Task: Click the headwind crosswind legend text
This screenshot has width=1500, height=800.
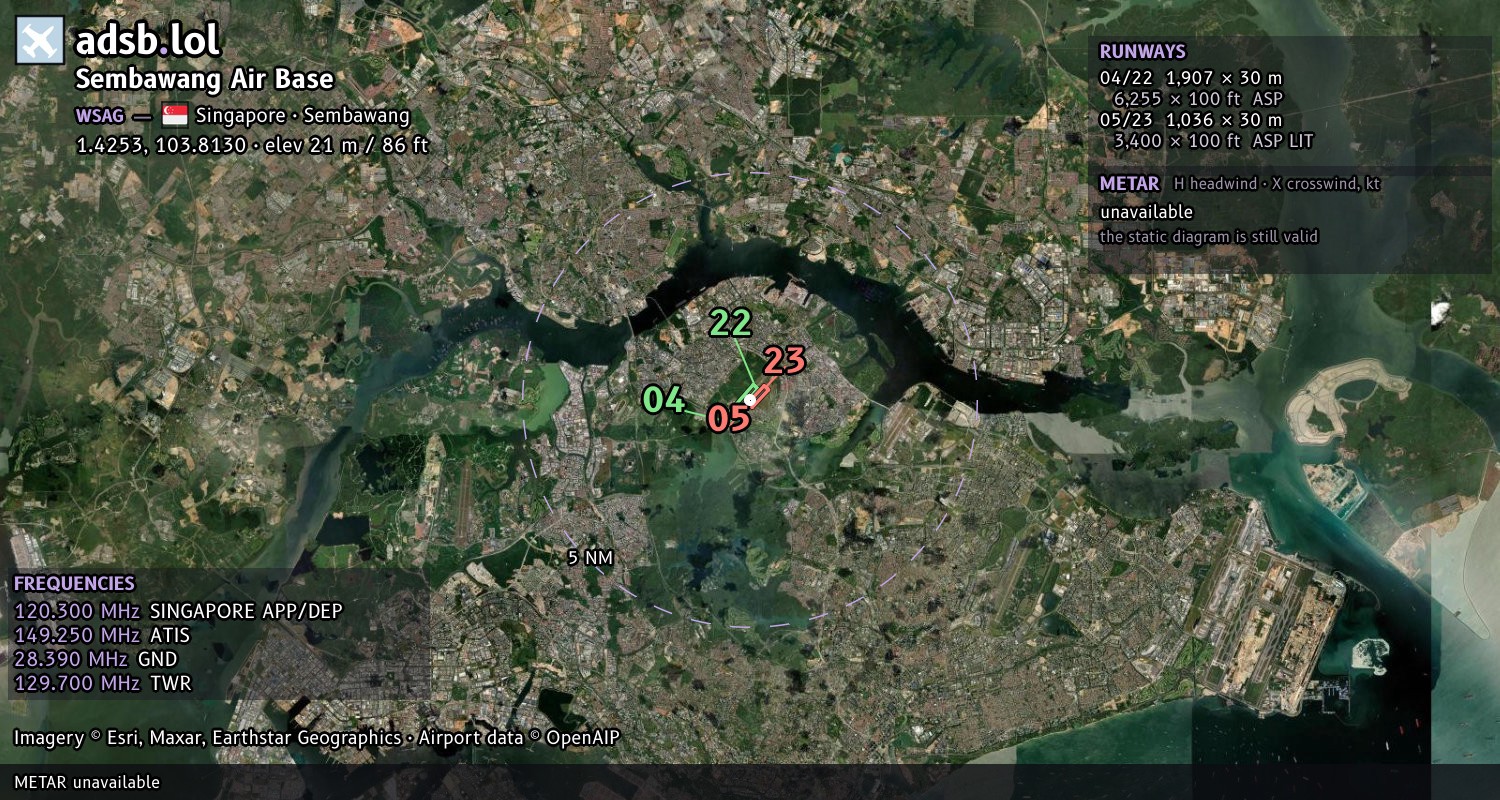Action: point(1277,184)
